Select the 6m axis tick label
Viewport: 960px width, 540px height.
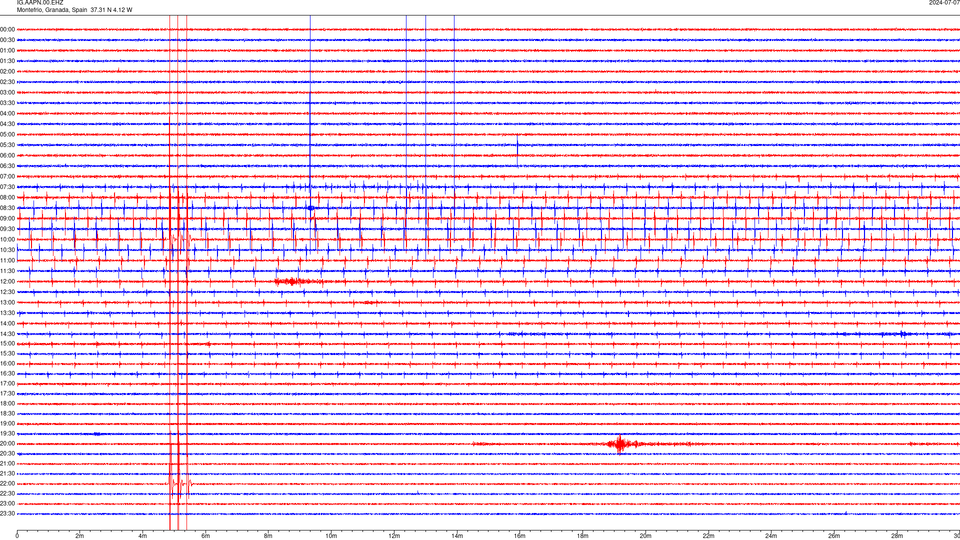206,536
